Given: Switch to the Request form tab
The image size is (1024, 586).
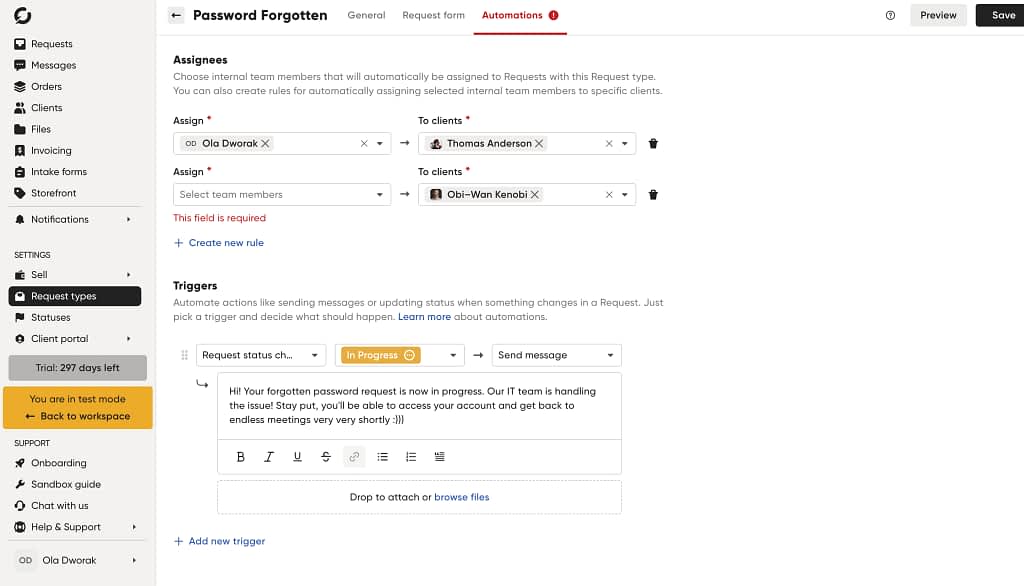Looking at the screenshot, I should (434, 15).
